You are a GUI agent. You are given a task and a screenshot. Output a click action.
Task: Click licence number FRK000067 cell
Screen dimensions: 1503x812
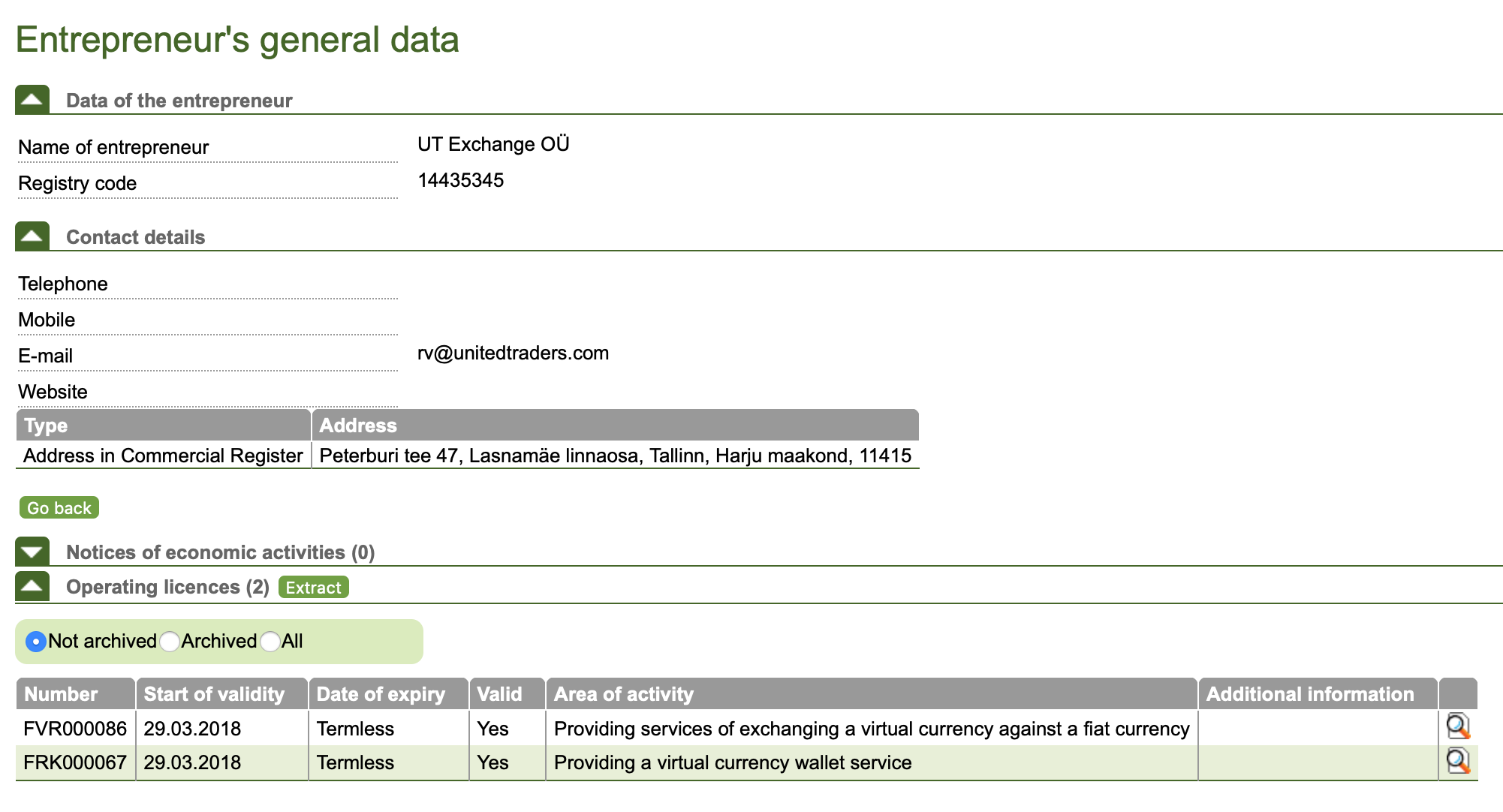coord(75,762)
